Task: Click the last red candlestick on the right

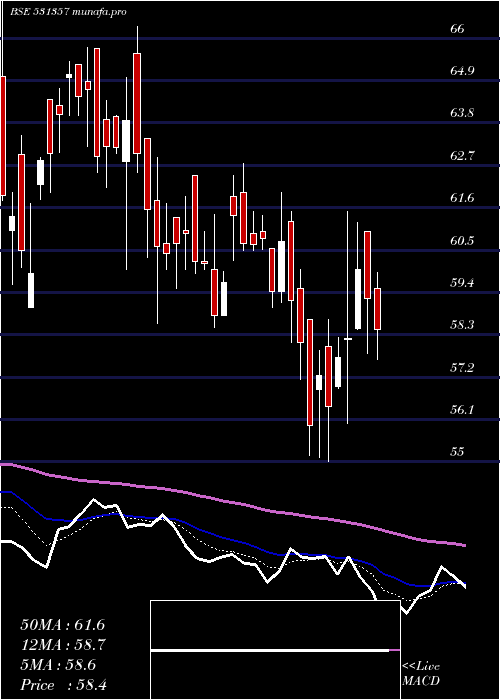Action: (378, 309)
